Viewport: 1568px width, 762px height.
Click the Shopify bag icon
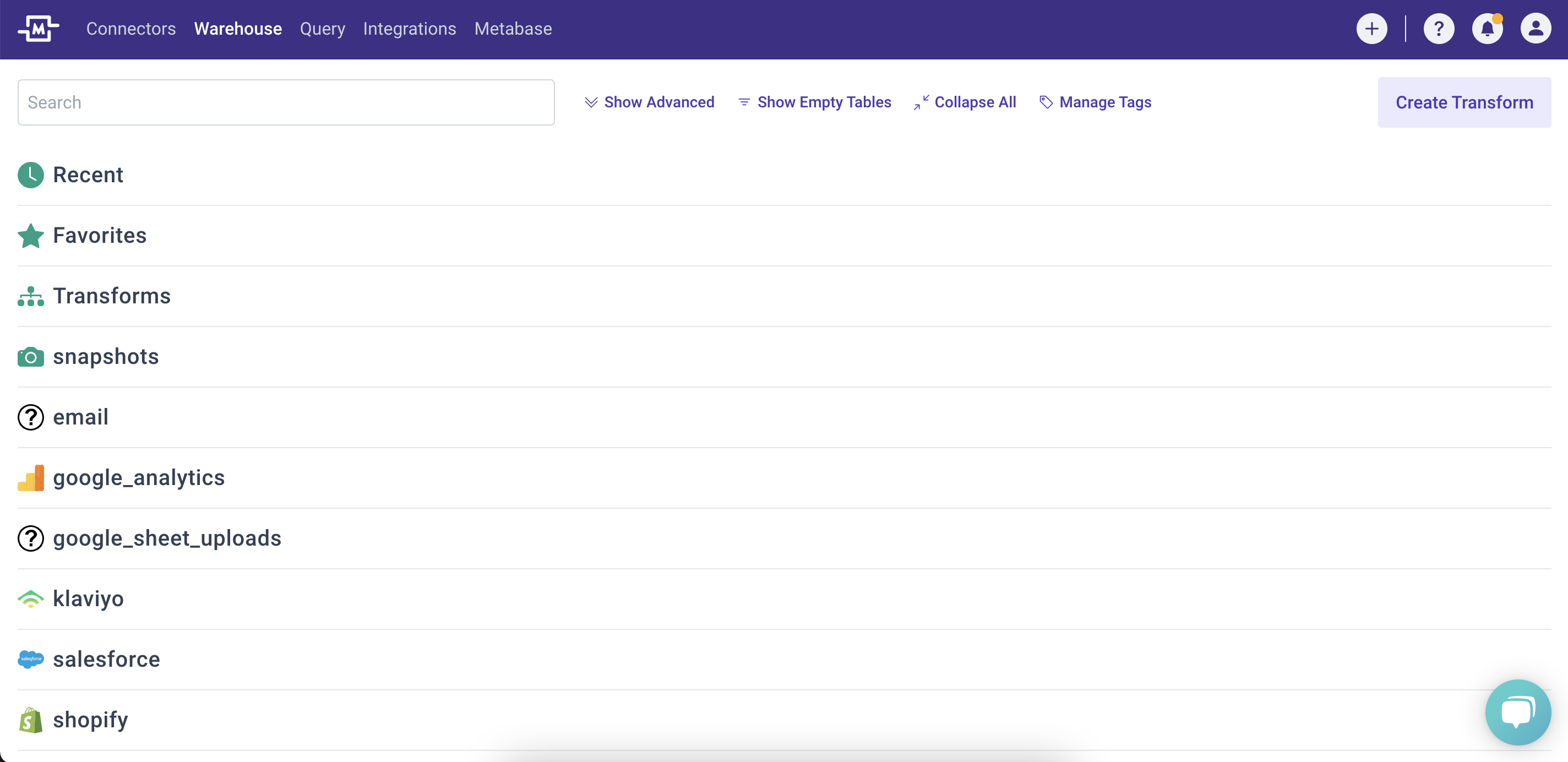[30, 720]
